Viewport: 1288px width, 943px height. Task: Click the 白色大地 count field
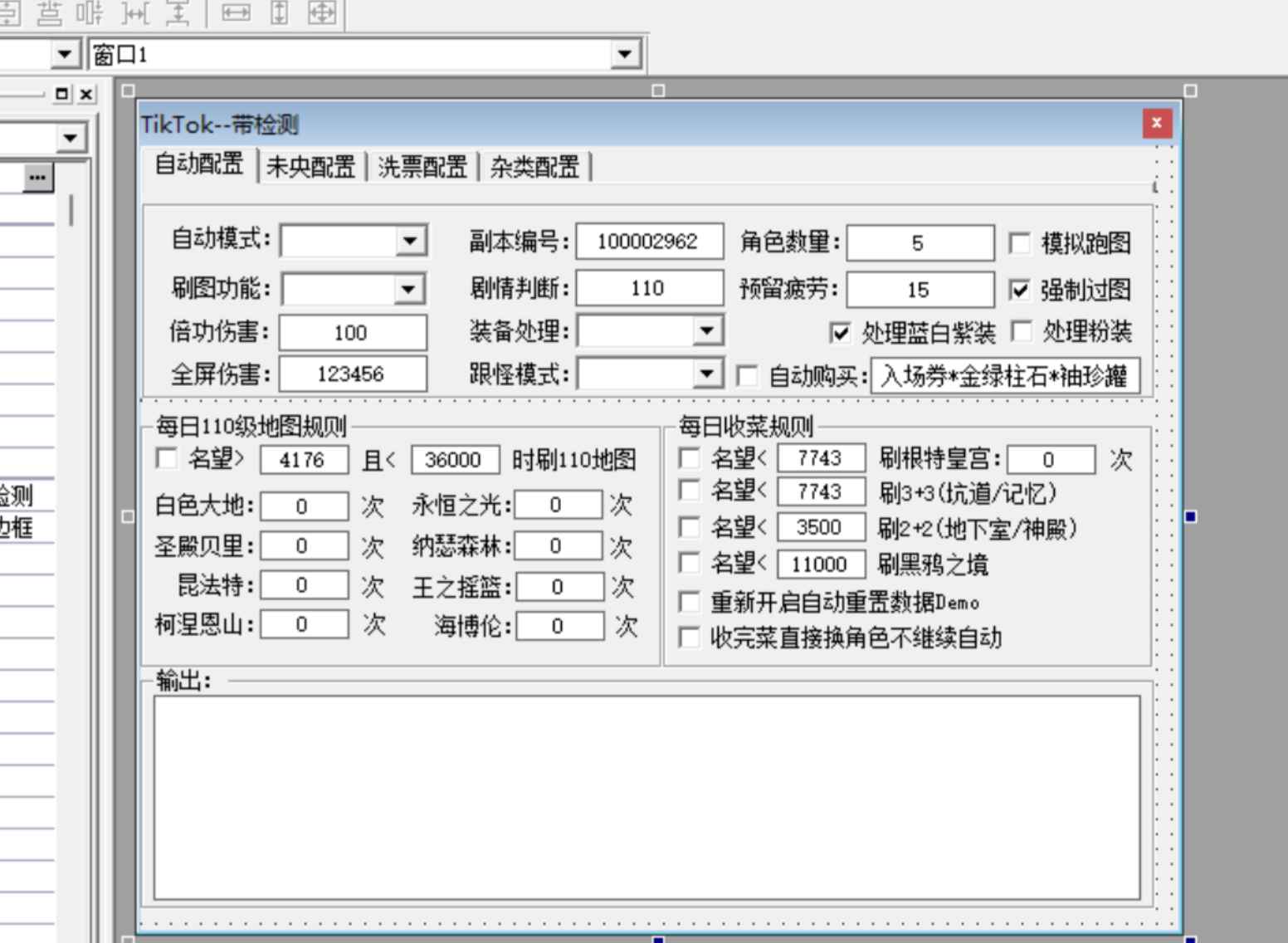point(305,506)
